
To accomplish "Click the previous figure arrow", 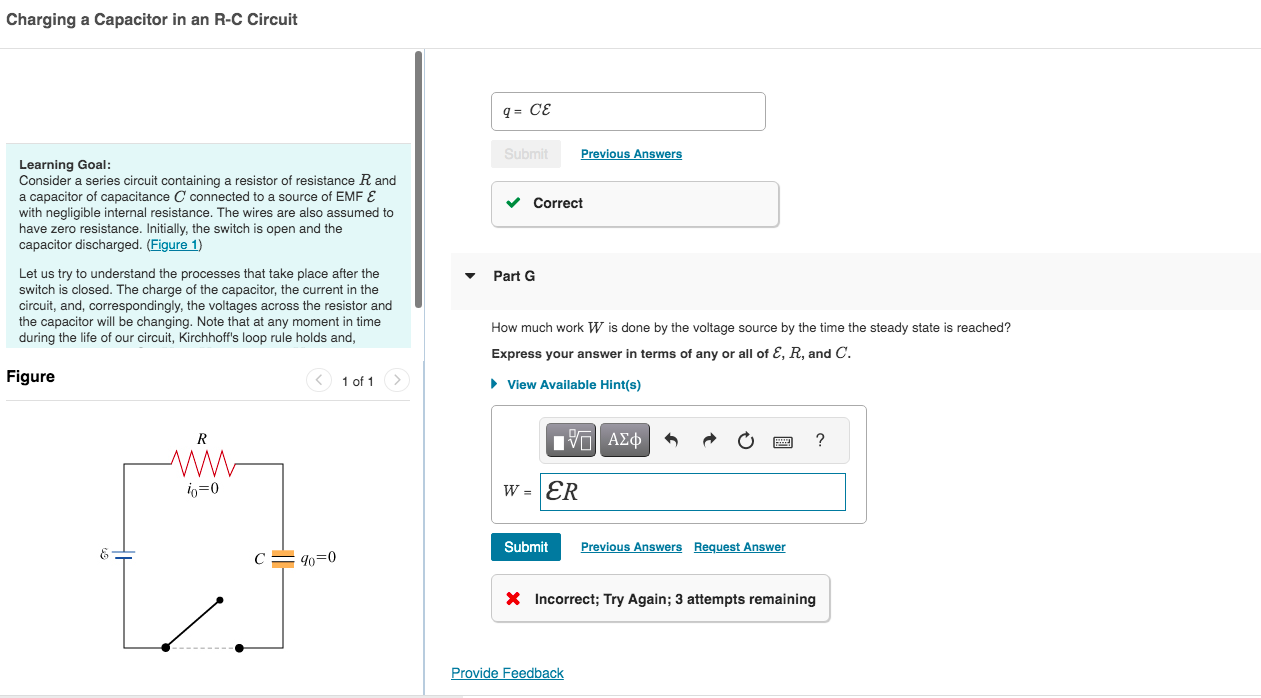I will pos(318,380).
